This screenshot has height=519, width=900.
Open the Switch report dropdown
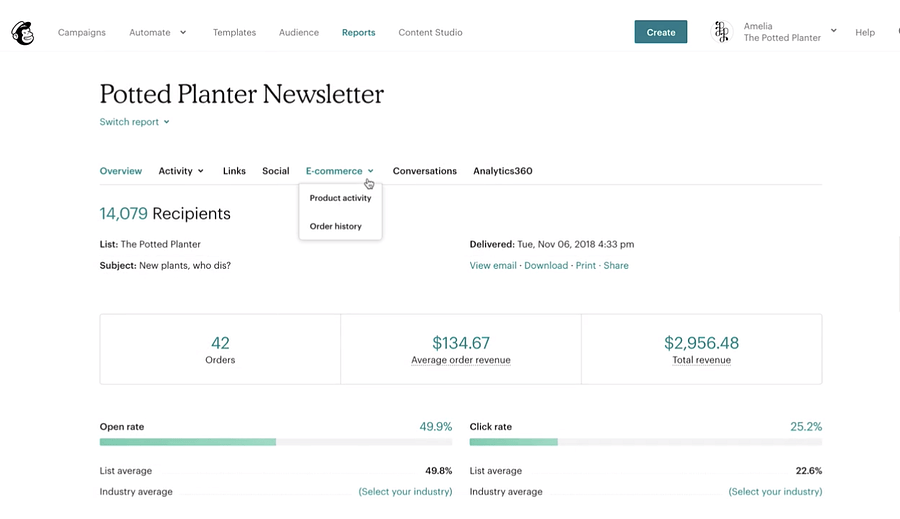[134, 122]
